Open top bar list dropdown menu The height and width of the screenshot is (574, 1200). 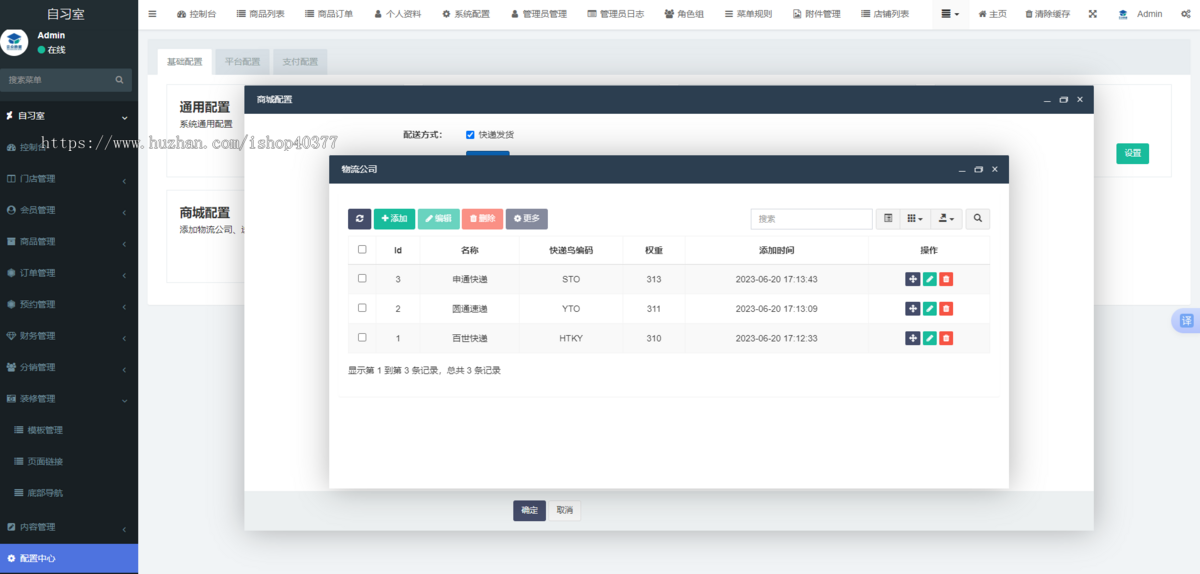(x=950, y=14)
